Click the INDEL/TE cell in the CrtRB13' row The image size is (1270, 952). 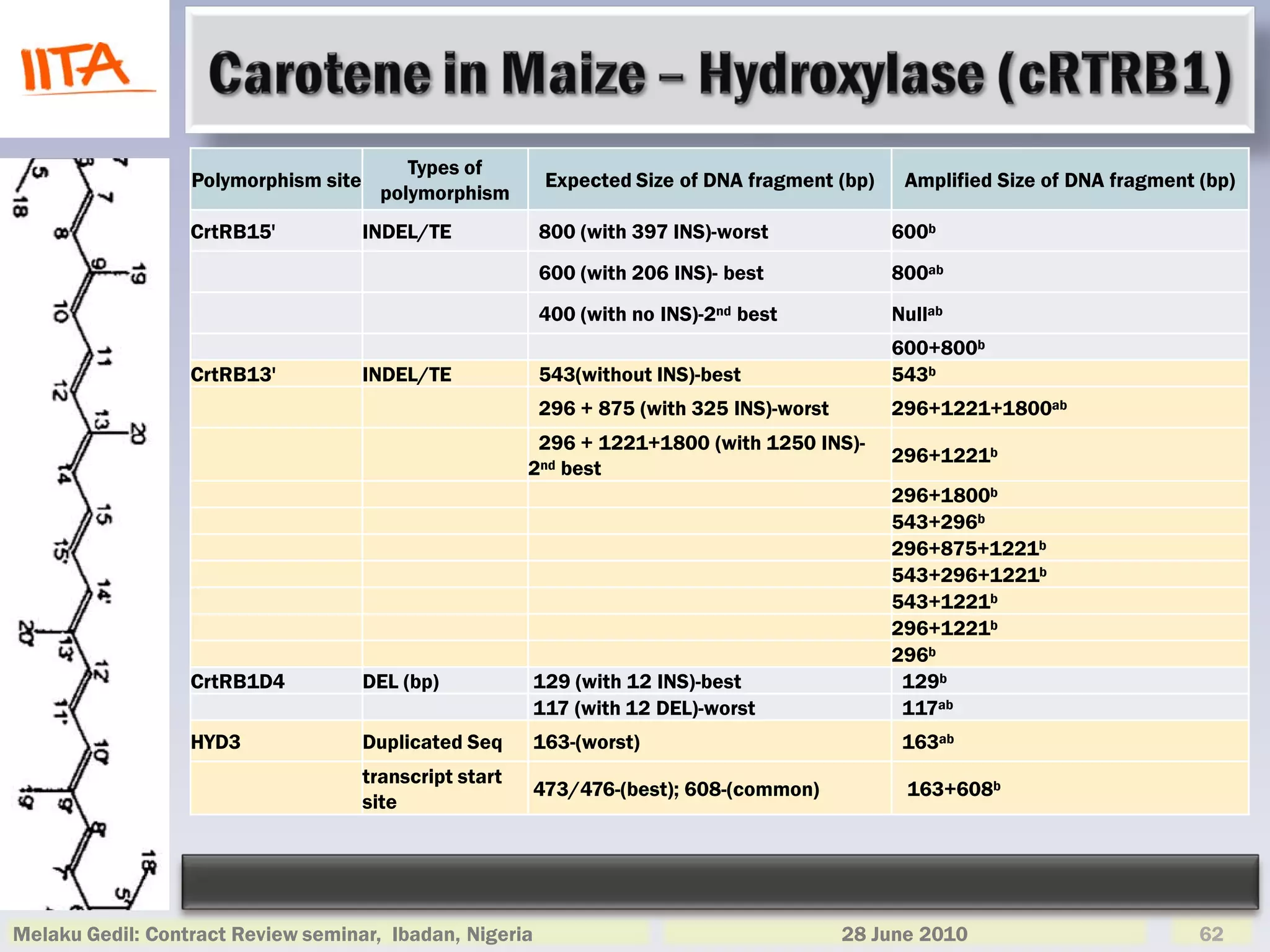445,374
